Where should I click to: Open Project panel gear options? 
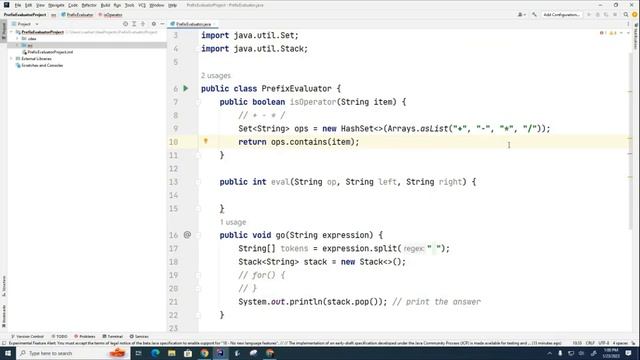(x=154, y=24)
